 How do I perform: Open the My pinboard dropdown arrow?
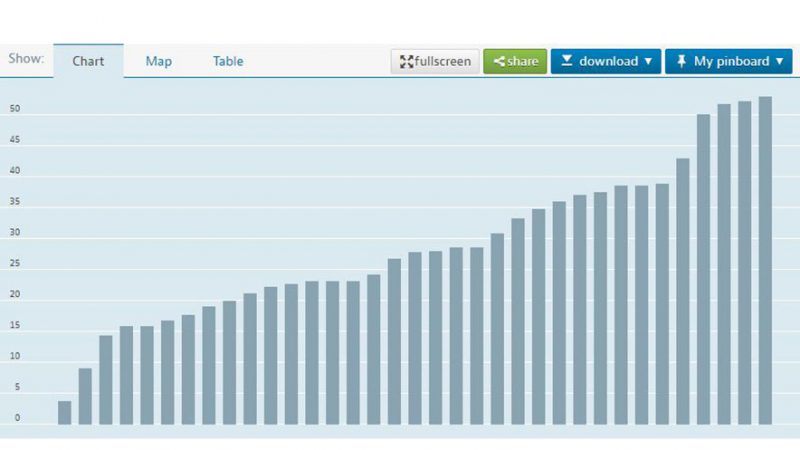778,62
